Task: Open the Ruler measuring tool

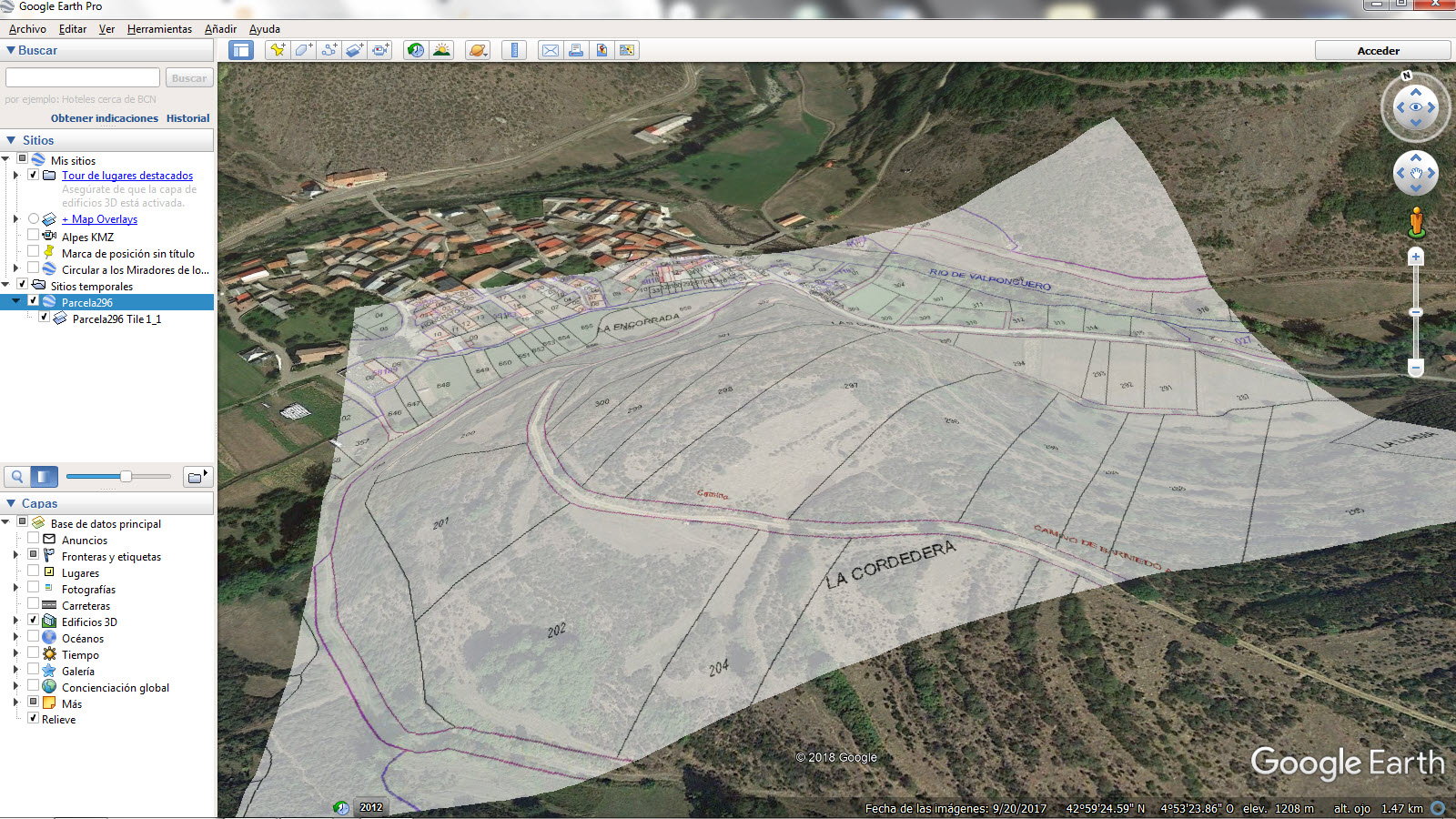Action: (513, 50)
